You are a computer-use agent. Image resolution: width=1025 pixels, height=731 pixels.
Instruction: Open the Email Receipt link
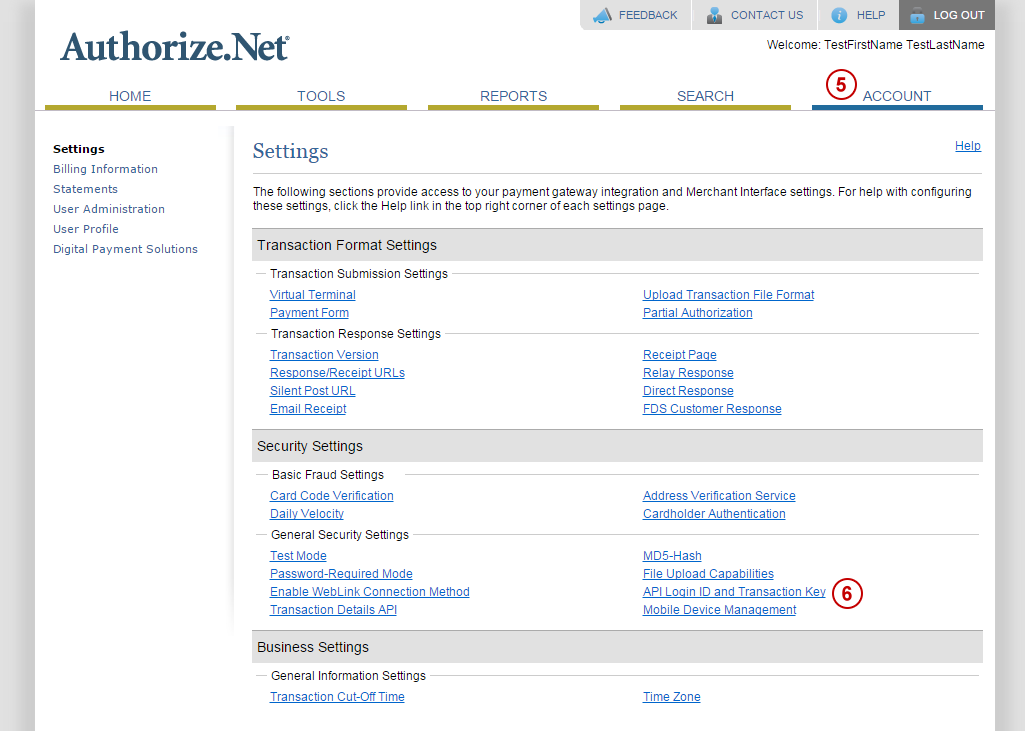click(308, 409)
